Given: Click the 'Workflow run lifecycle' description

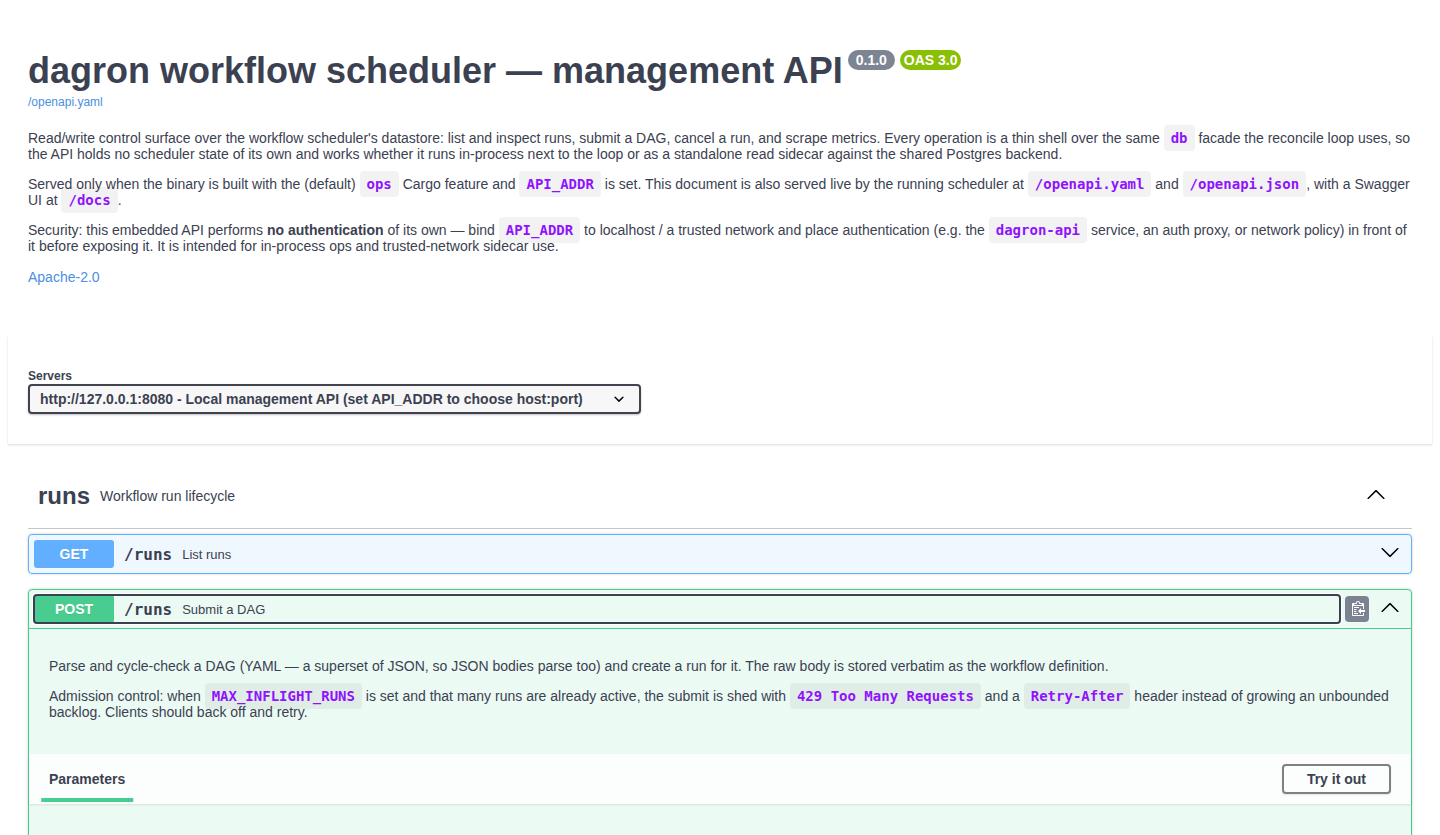Looking at the screenshot, I should [167, 496].
